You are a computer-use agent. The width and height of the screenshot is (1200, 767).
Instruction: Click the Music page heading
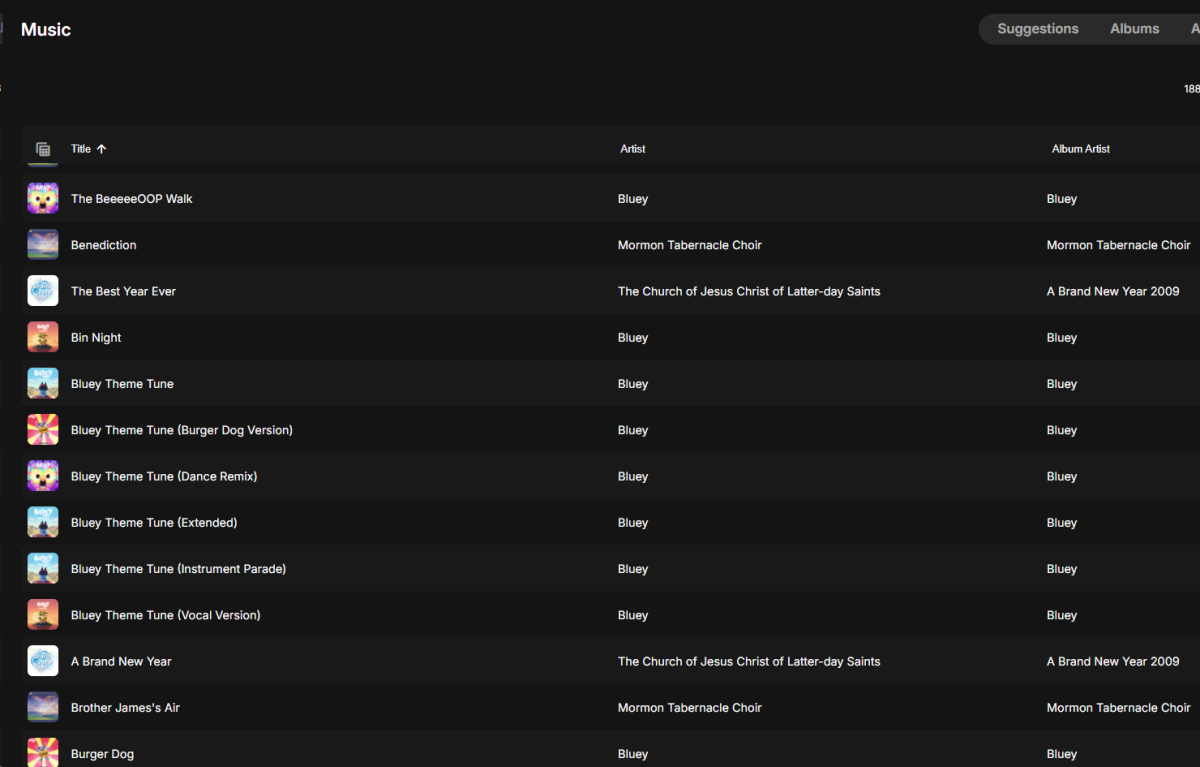coord(45,29)
